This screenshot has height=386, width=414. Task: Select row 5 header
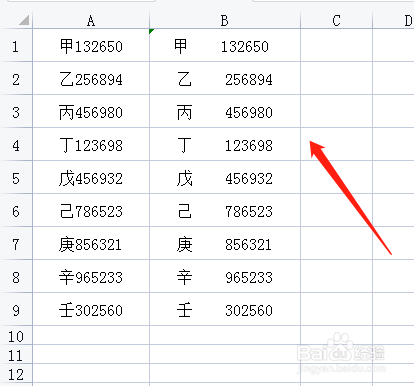pos(16,177)
